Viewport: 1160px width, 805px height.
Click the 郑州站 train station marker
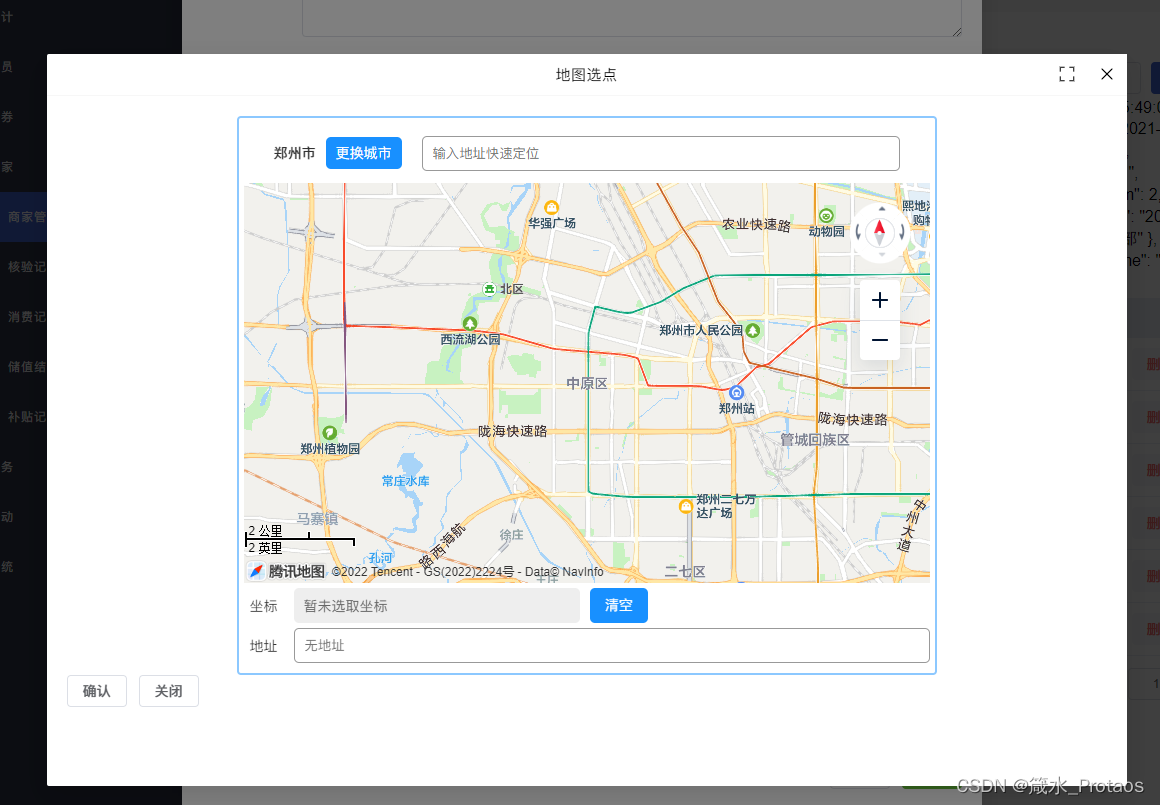tap(736, 394)
